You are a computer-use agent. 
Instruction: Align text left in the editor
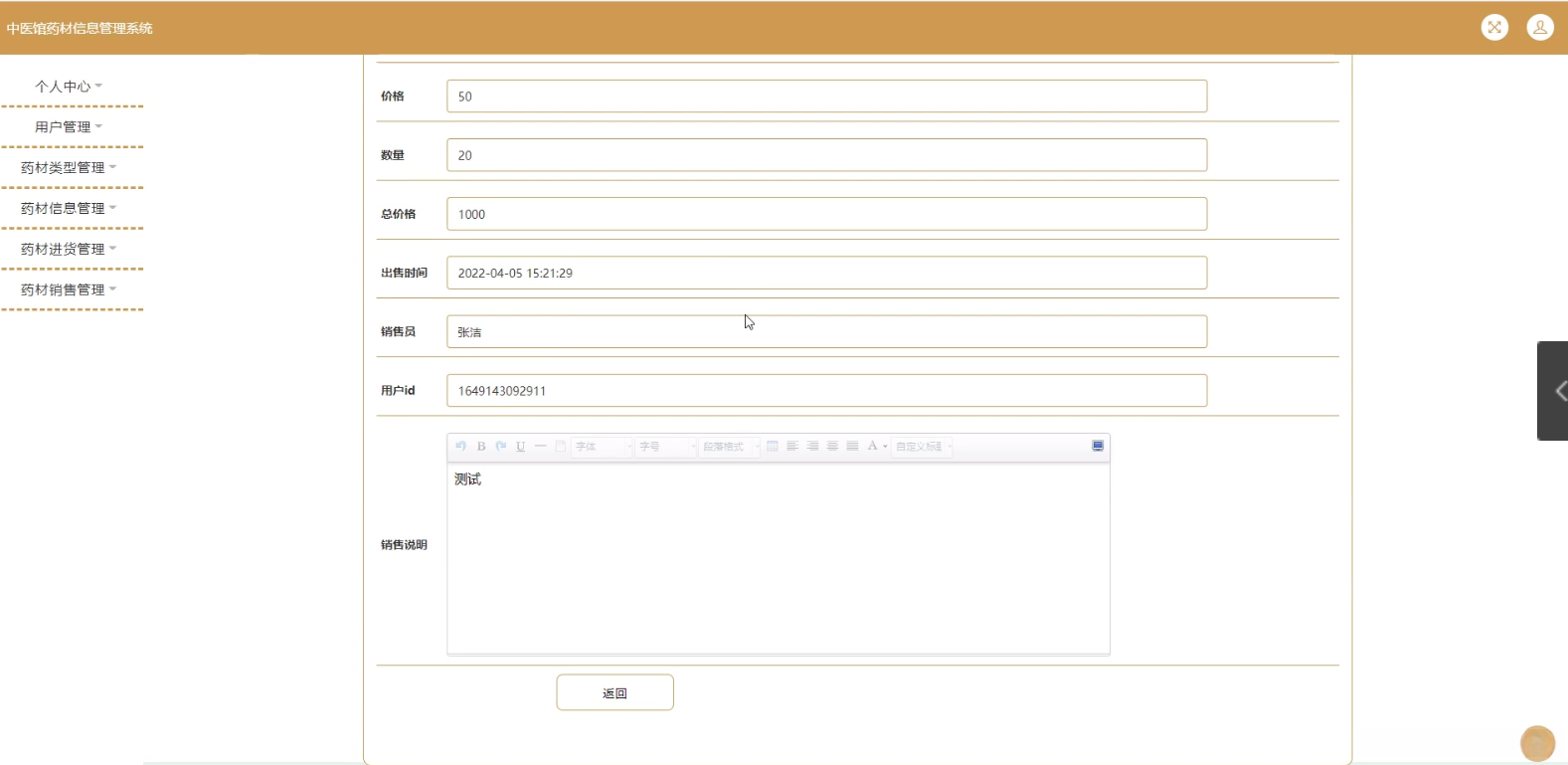pos(792,447)
